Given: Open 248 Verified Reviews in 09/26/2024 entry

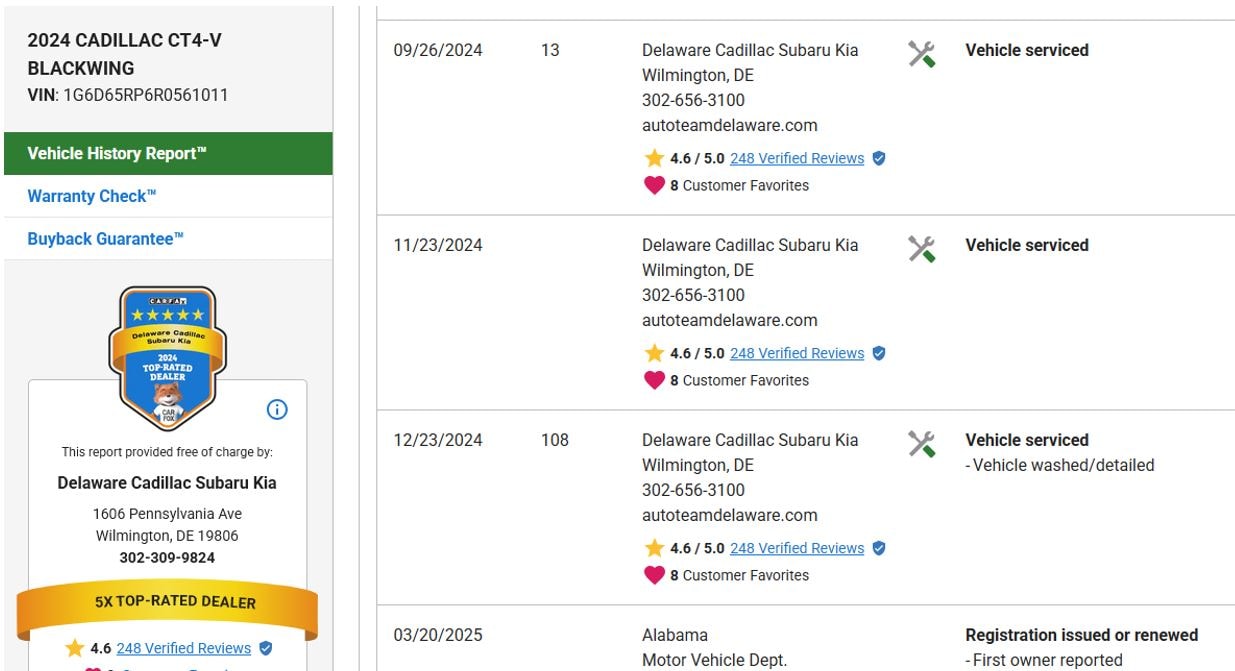Looking at the screenshot, I should pyautogui.click(x=796, y=158).
